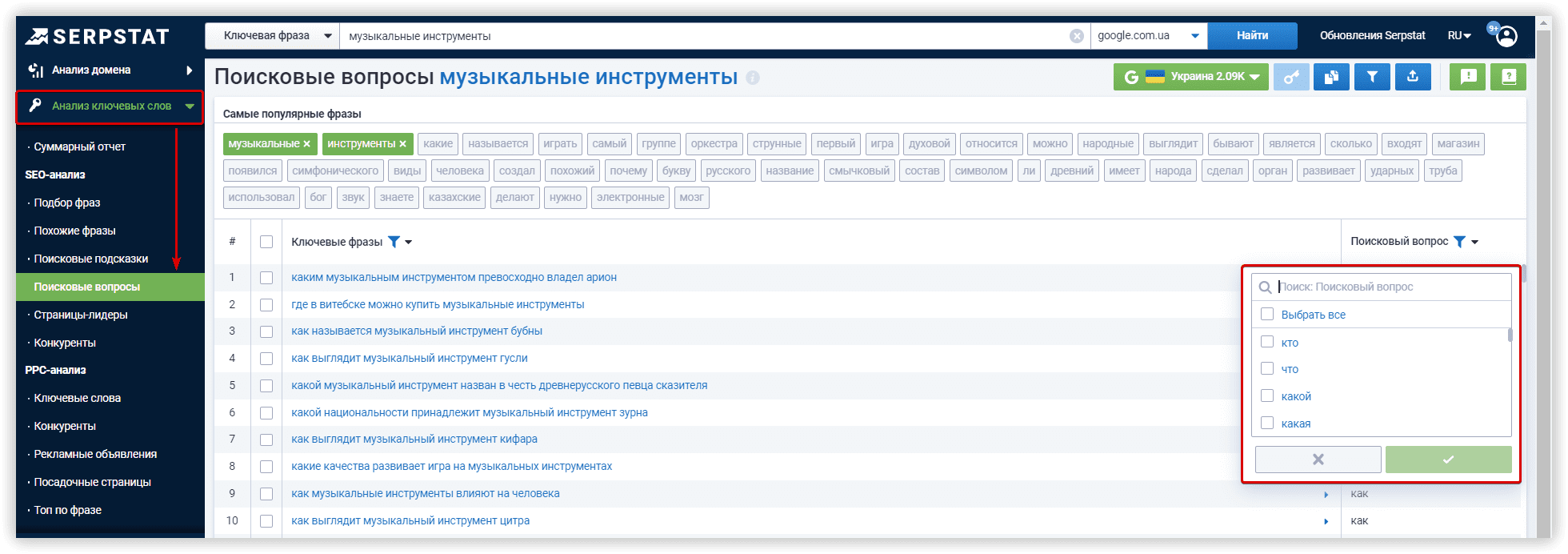Click the small arrow in row 10
Viewport: 1568px width, 554px height.
[x=1326, y=522]
